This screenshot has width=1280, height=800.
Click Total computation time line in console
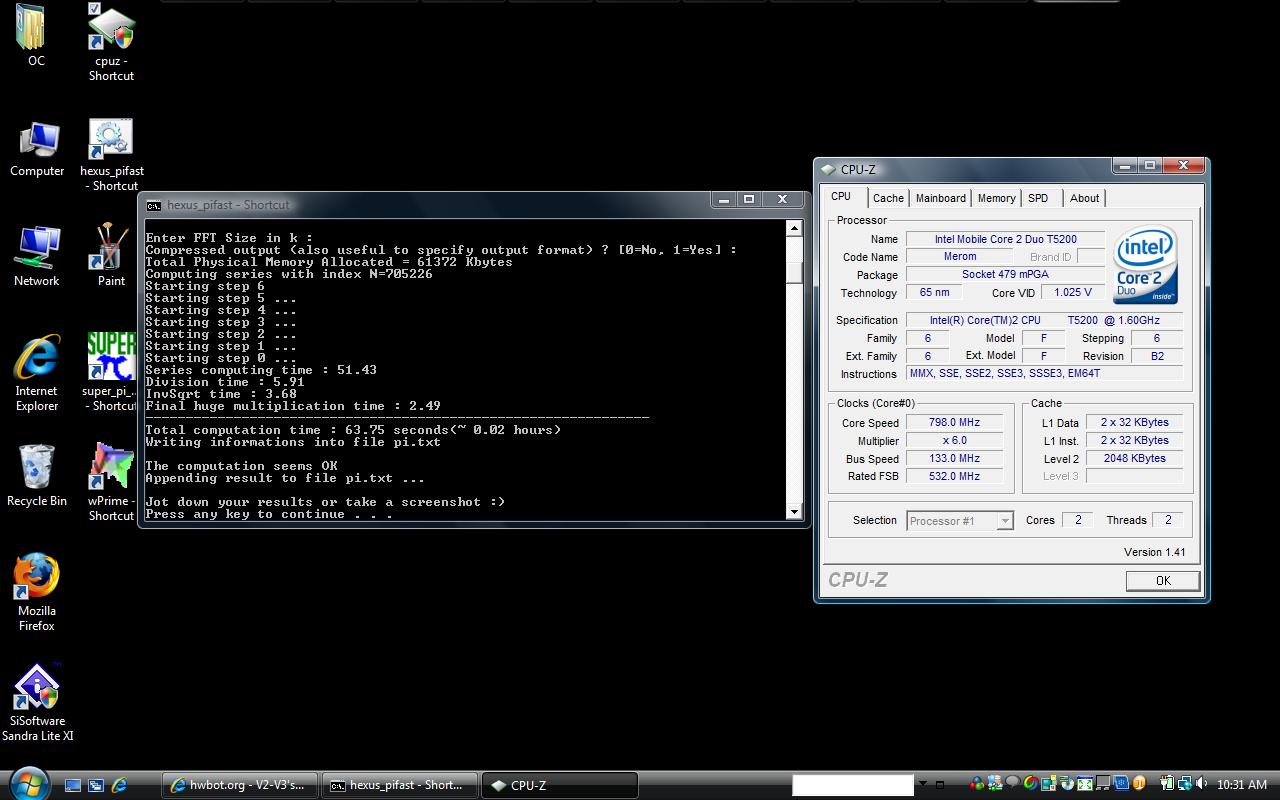pos(353,430)
